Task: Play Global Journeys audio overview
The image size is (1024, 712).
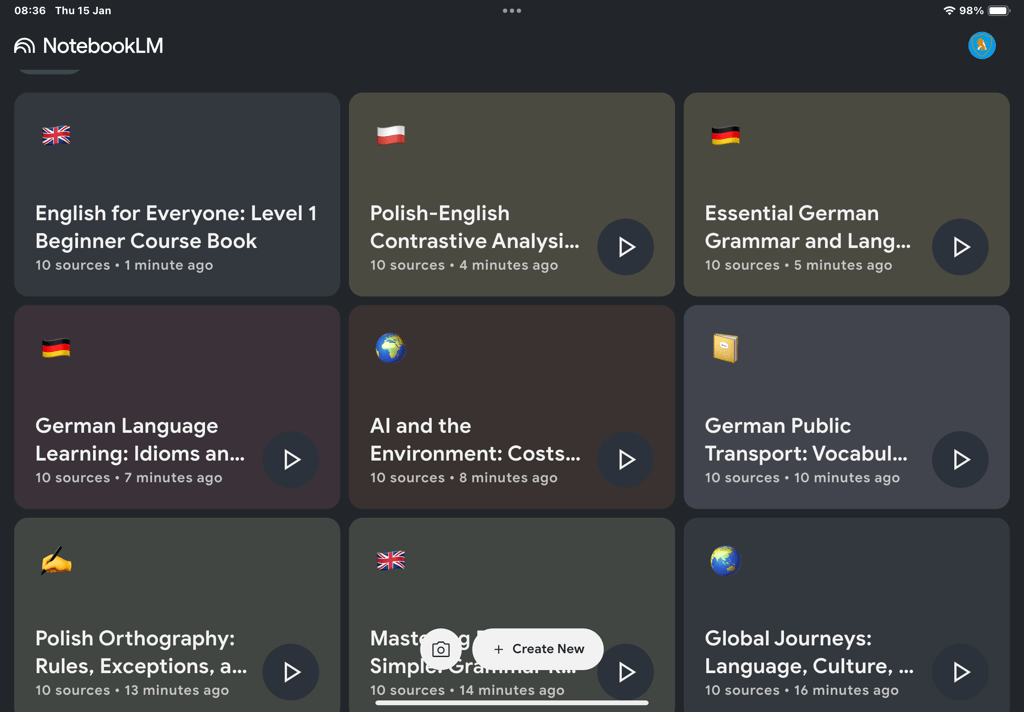Action: coord(960,672)
